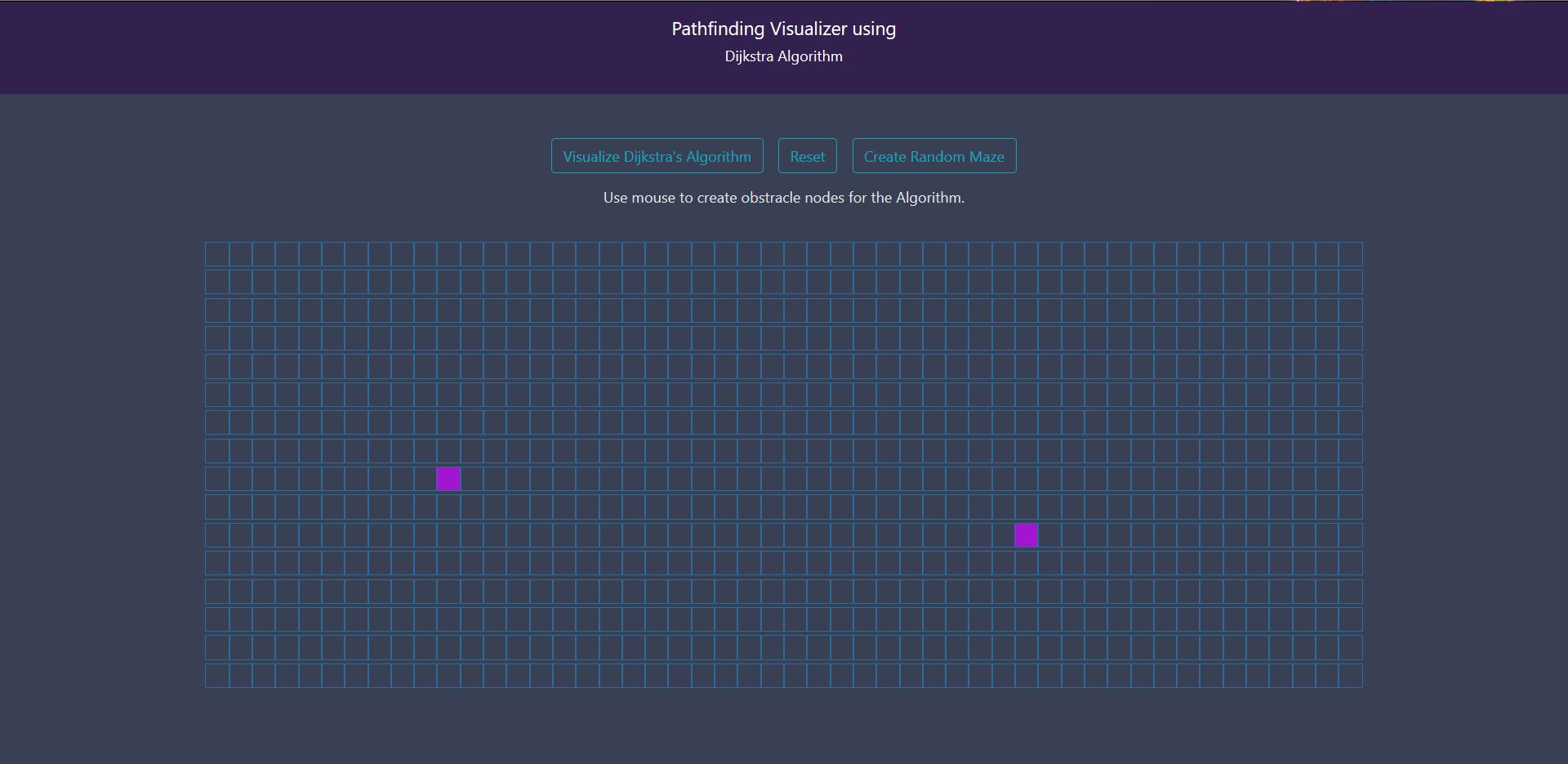The height and width of the screenshot is (764, 1568).
Task: Place wall left of right purple node
Action: point(1003,535)
